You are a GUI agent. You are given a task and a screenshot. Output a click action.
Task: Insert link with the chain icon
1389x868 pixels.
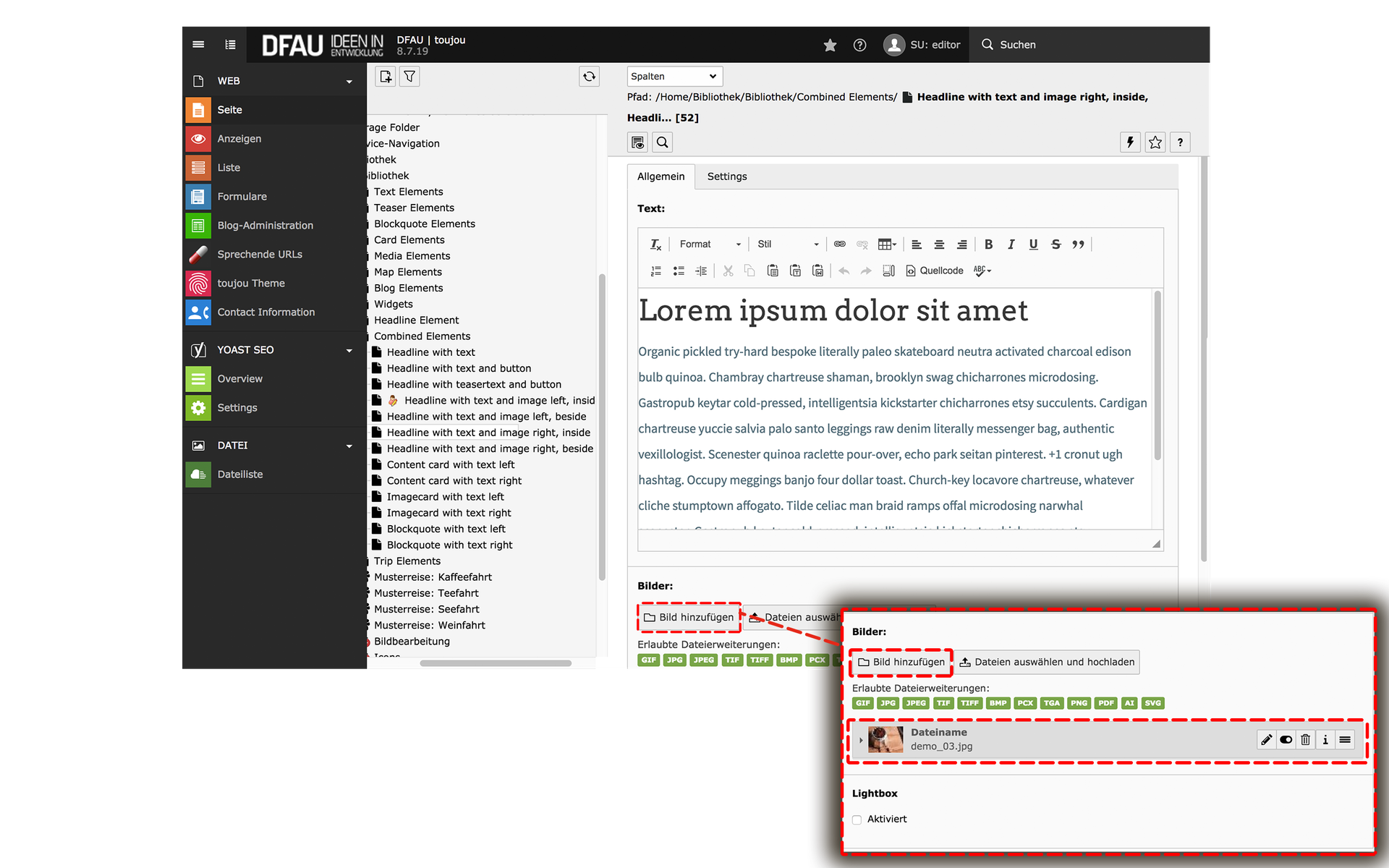coord(839,244)
